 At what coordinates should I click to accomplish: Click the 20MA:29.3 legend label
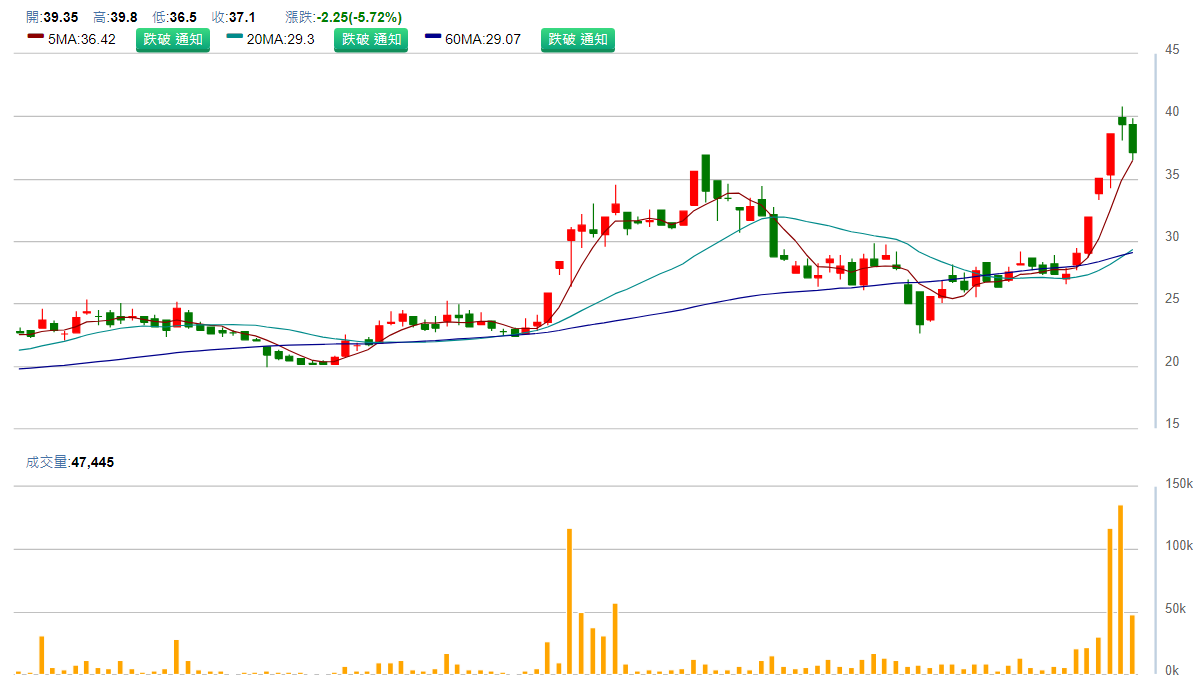[x=281, y=40]
